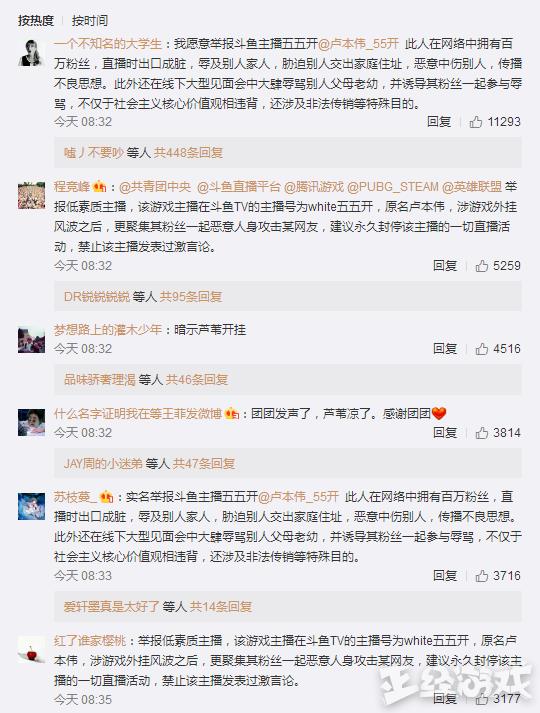
Task: Click the badge icon beside 苏枝英_
Action: point(106,497)
